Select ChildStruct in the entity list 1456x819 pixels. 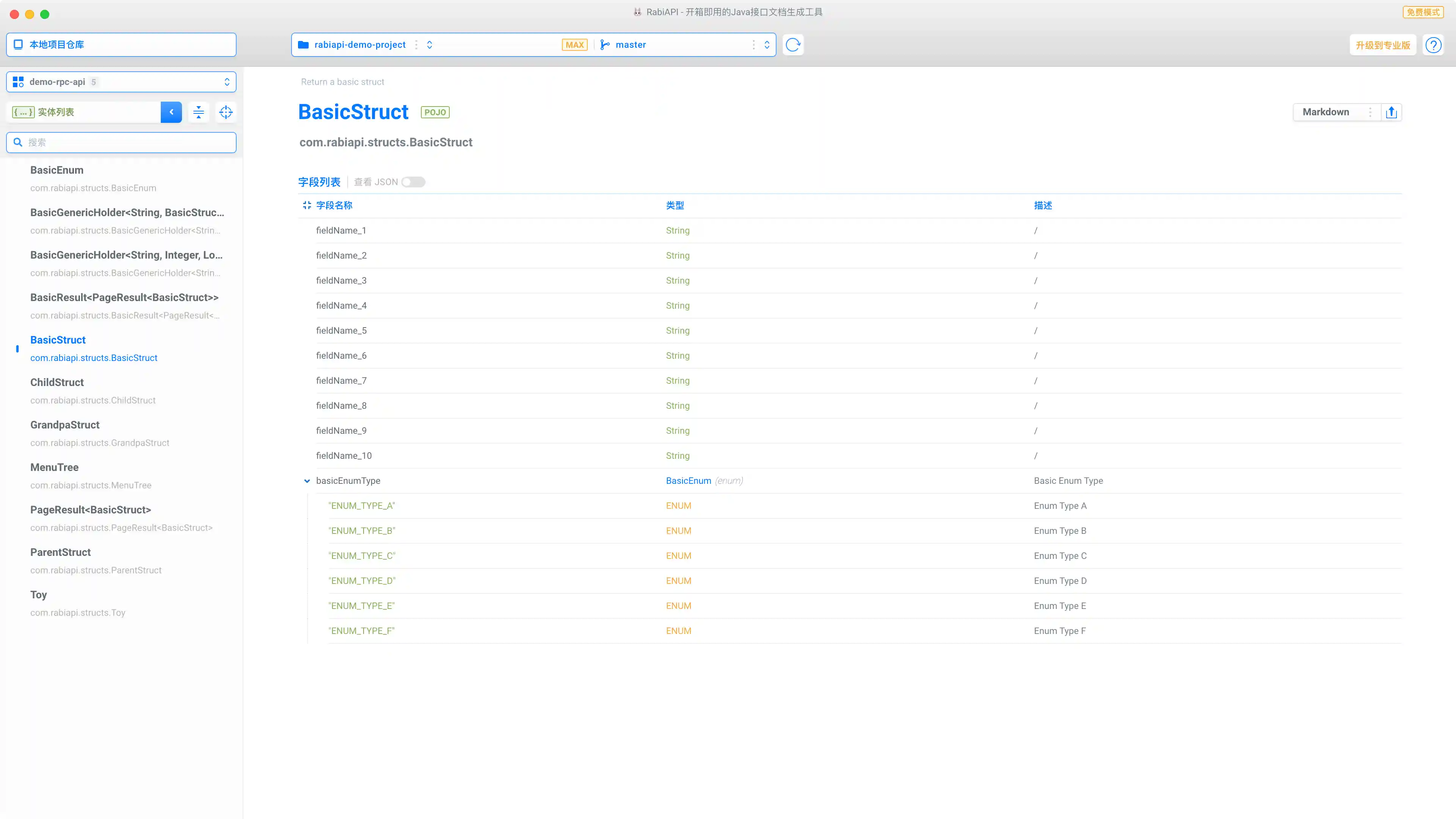[x=57, y=383]
